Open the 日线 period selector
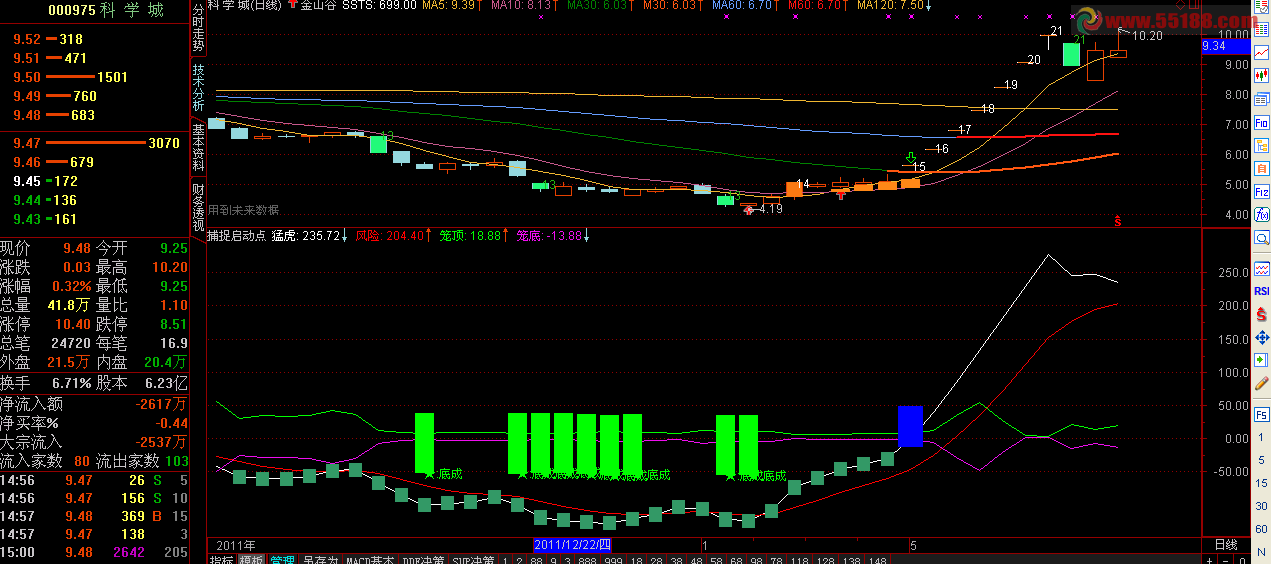Image resolution: width=1271 pixels, height=564 pixels. point(1225,545)
